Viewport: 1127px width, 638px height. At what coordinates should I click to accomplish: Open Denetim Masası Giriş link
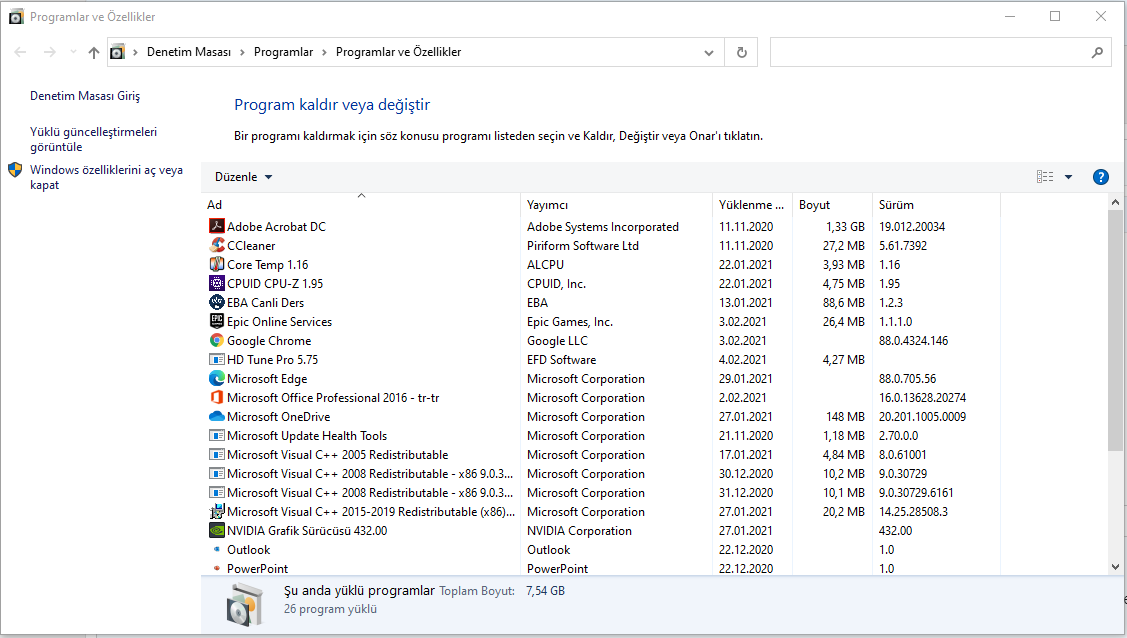pyautogui.click(x=85, y=97)
